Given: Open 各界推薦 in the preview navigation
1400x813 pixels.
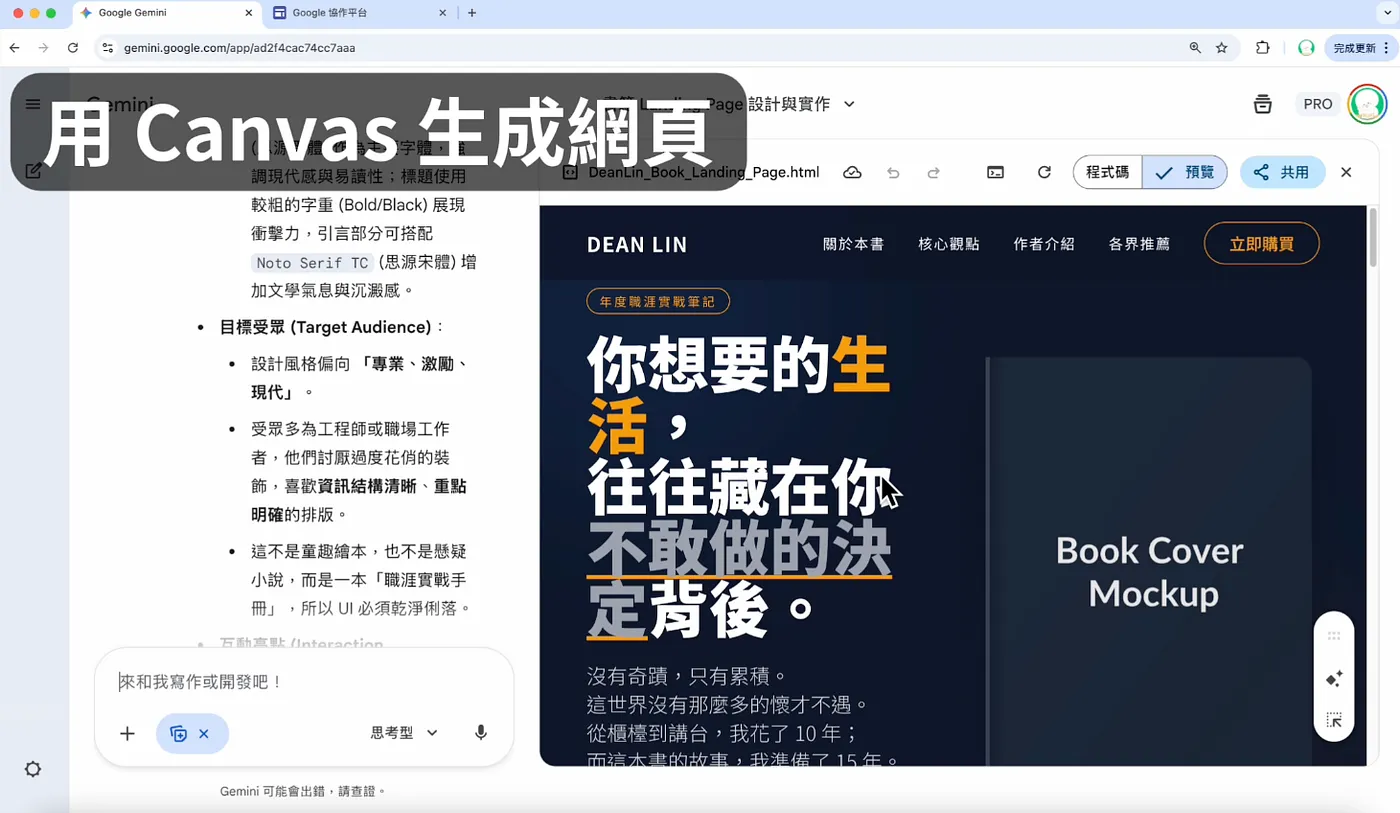Looking at the screenshot, I should (1139, 244).
